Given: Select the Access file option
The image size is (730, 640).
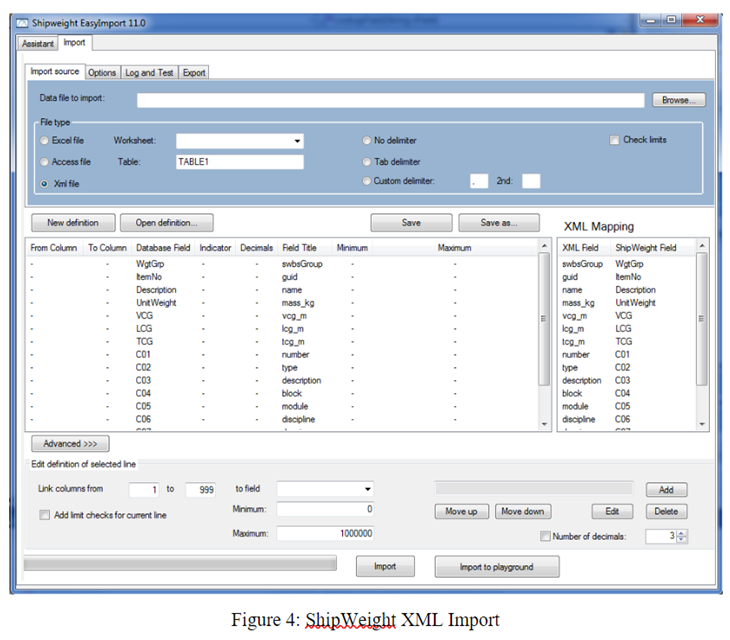Looking at the screenshot, I should (x=45, y=161).
